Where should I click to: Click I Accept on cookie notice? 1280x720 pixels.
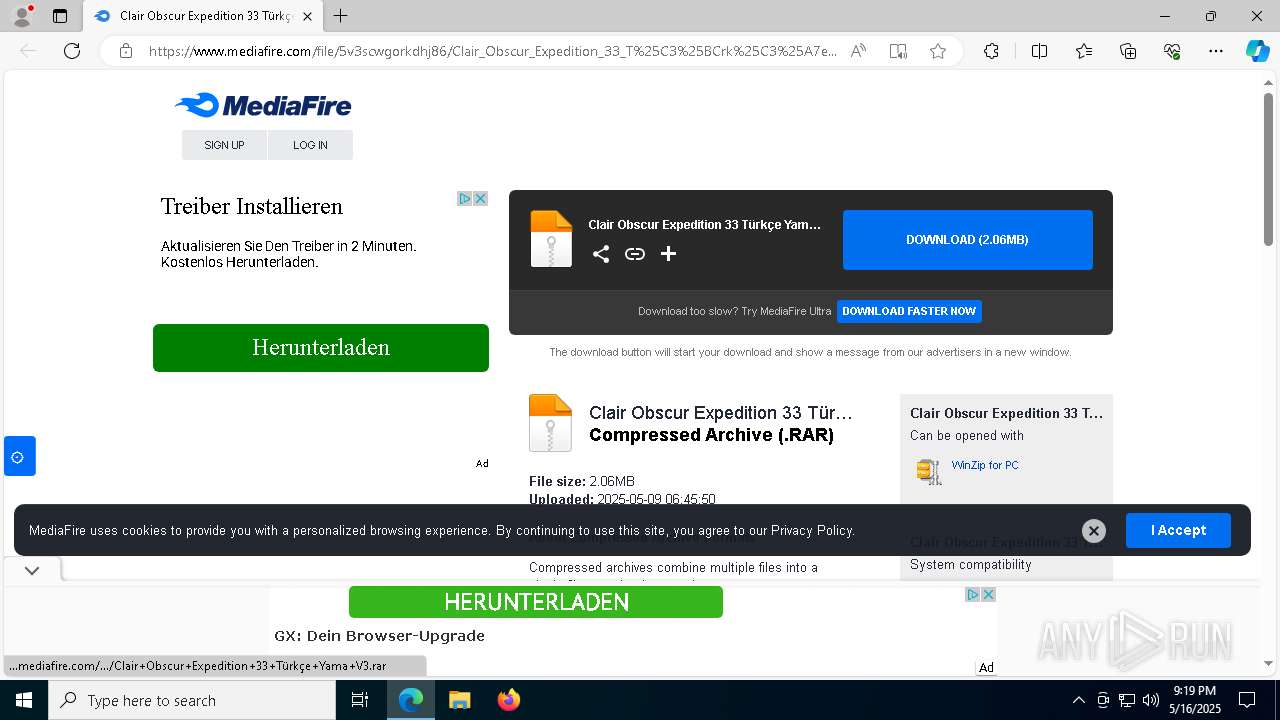(x=1178, y=530)
